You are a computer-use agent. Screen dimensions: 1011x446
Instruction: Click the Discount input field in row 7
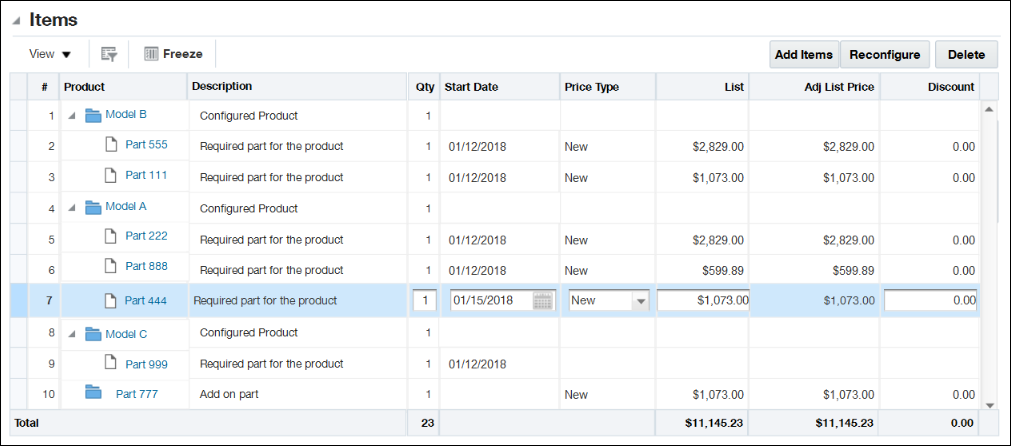[930, 300]
